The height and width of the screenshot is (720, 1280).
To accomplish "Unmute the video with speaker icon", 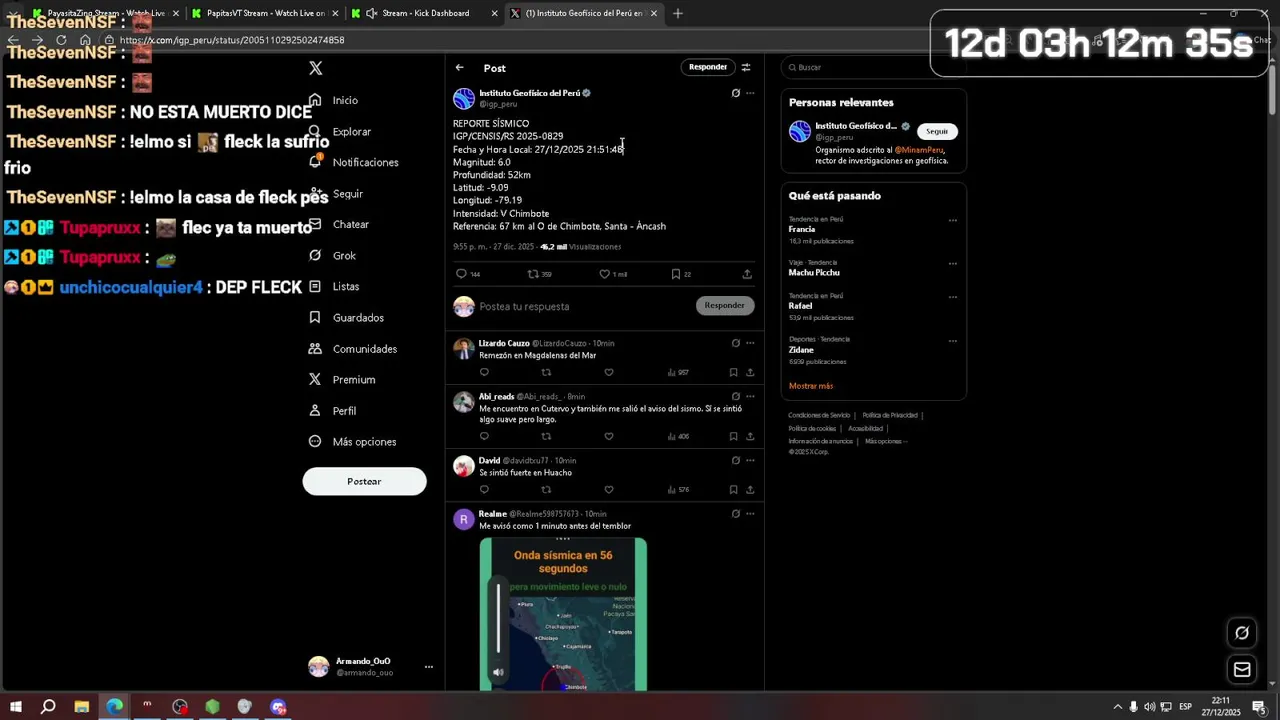I will point(498,672).
